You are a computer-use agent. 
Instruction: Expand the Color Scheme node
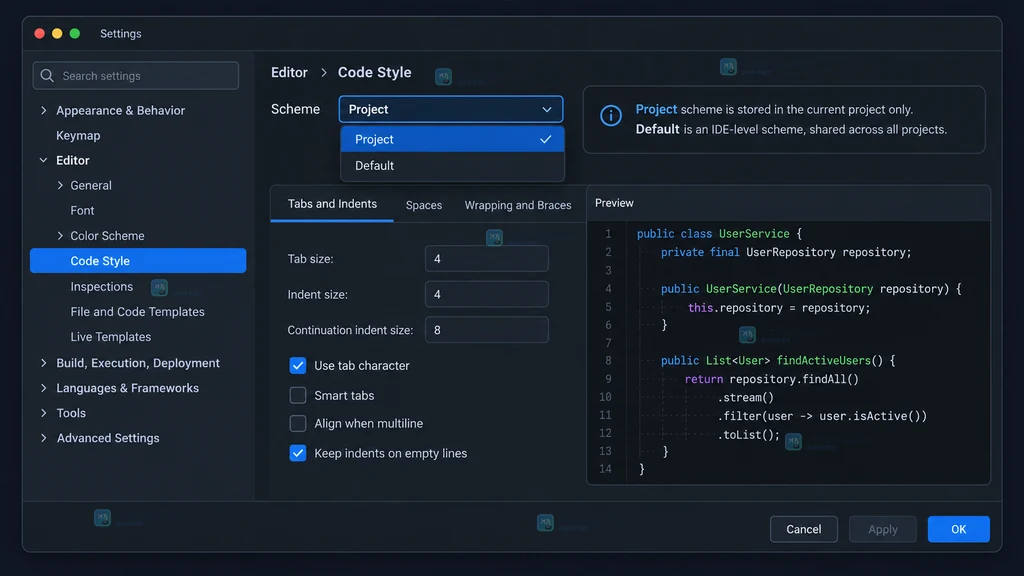click(60, 236)
